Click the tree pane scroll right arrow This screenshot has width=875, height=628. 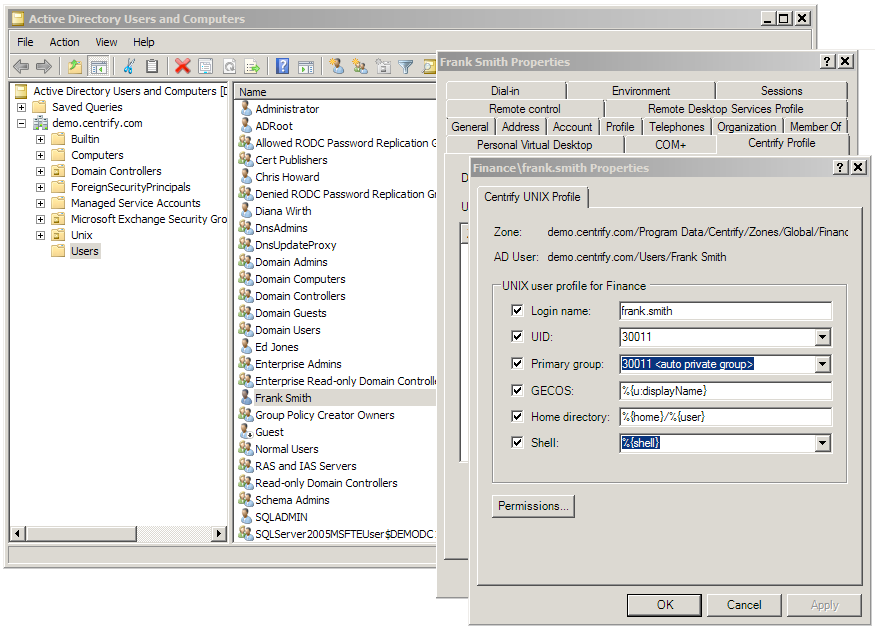click(219, 534)
